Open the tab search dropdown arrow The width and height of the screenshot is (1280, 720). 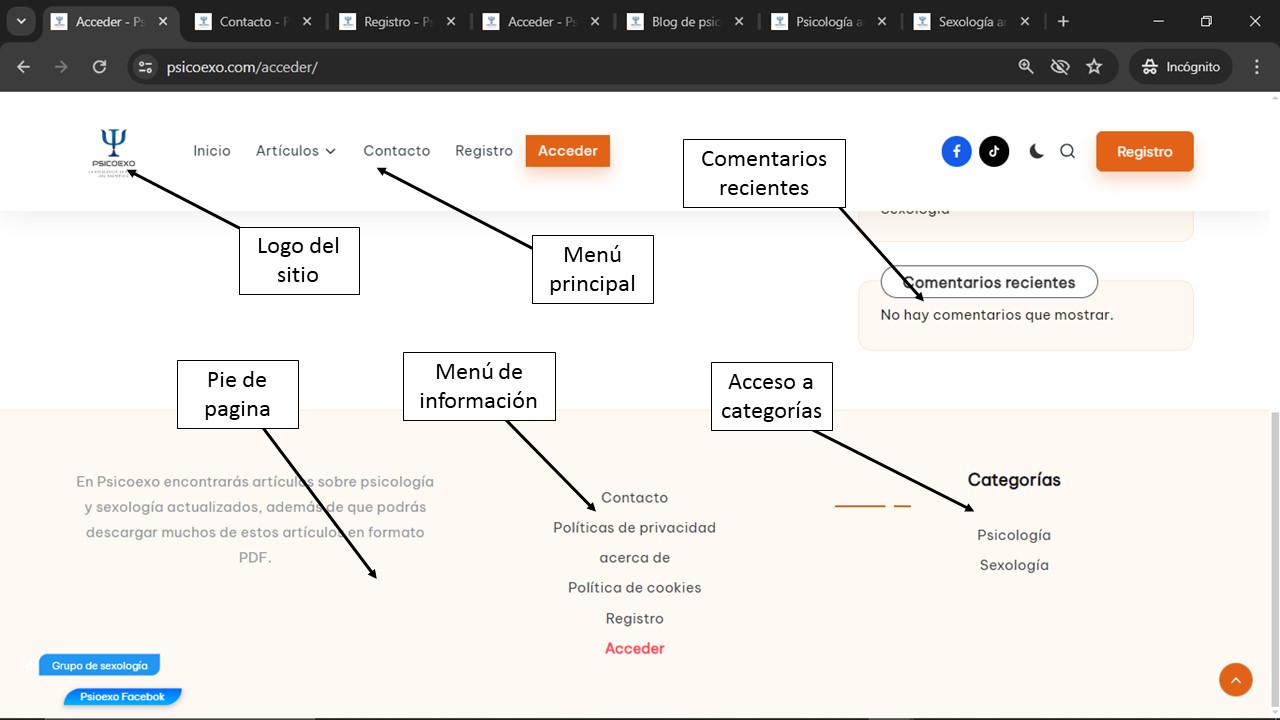(x=21, y=22)
